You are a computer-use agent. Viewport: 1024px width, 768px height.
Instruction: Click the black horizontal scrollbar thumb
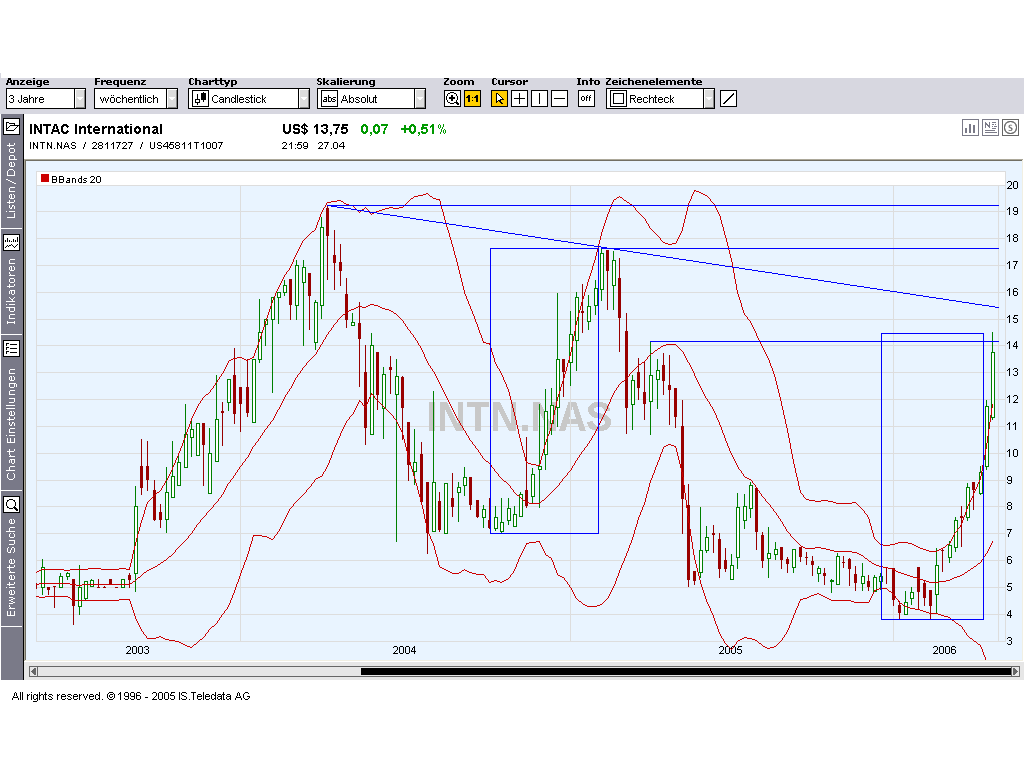tap(686, 671)
